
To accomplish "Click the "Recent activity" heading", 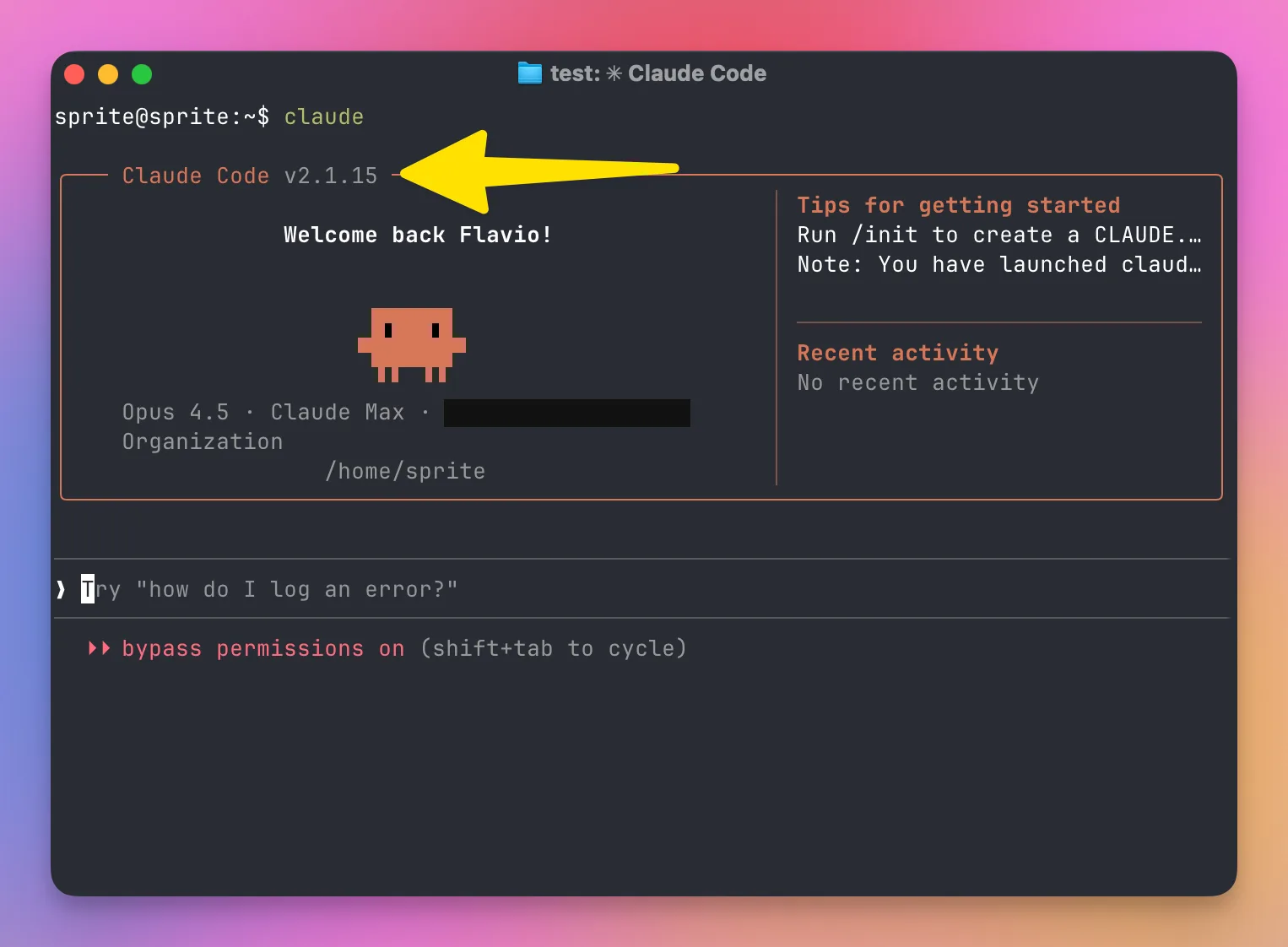I will pyautogui.click(x=898, y=353).
